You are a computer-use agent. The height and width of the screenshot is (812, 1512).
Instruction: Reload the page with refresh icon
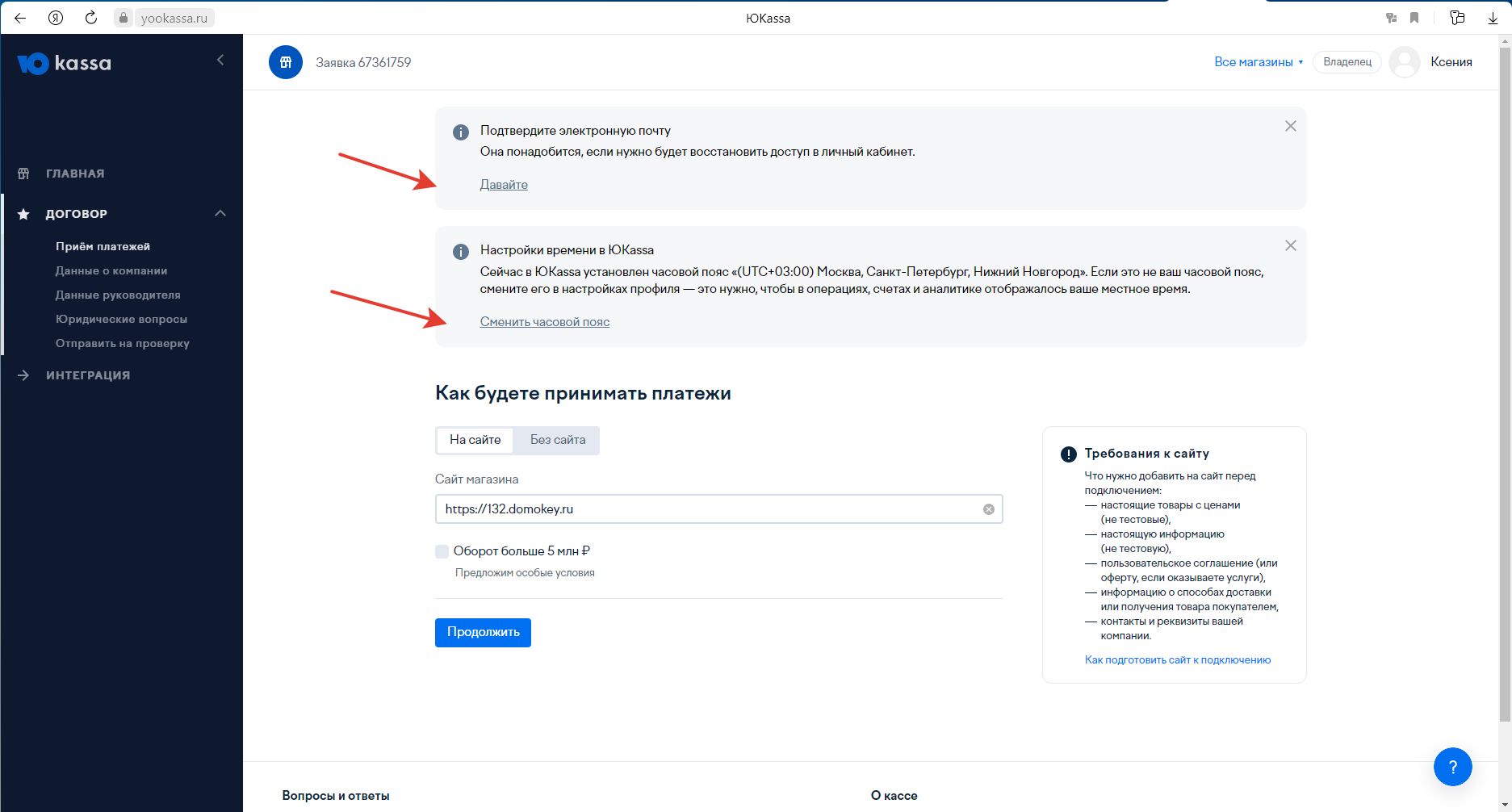pos(91,18)
